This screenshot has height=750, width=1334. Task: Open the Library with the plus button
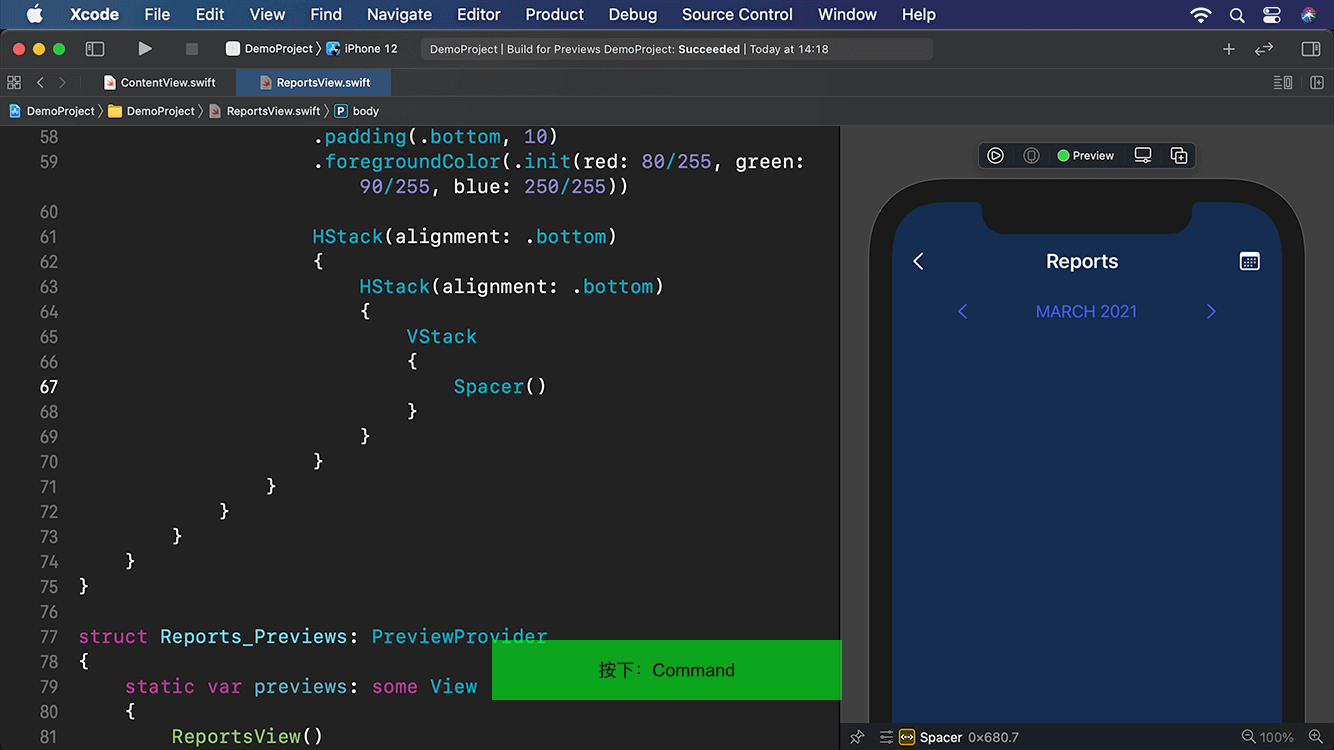coord(1229,48)
